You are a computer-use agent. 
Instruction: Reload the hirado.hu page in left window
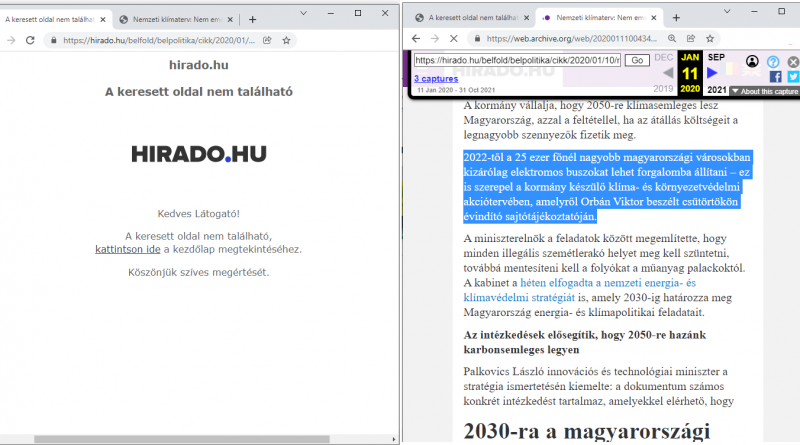[30, 40]
